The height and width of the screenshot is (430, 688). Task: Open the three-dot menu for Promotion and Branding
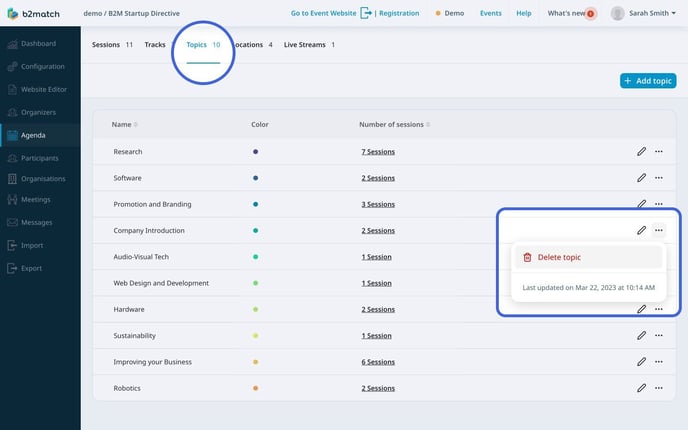tap(659, 204)
